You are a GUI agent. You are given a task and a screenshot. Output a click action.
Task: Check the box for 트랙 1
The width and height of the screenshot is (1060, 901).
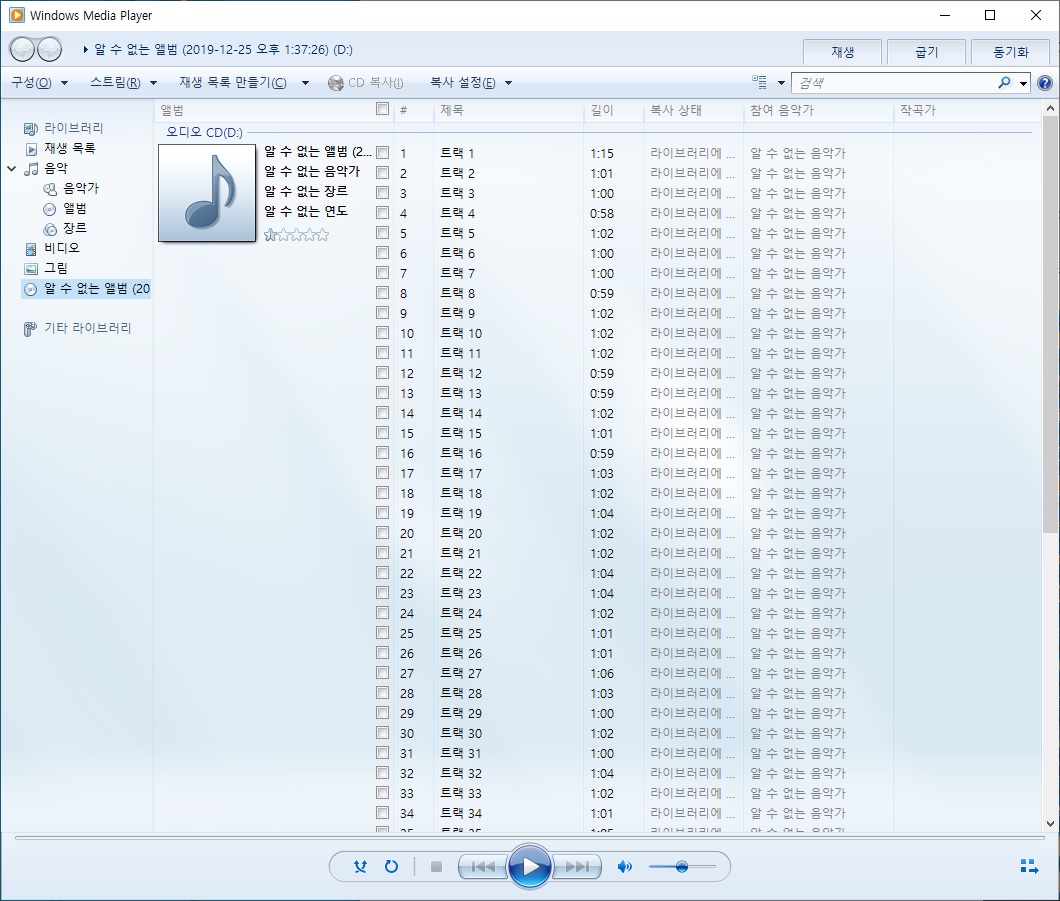[x=383, y=153]
